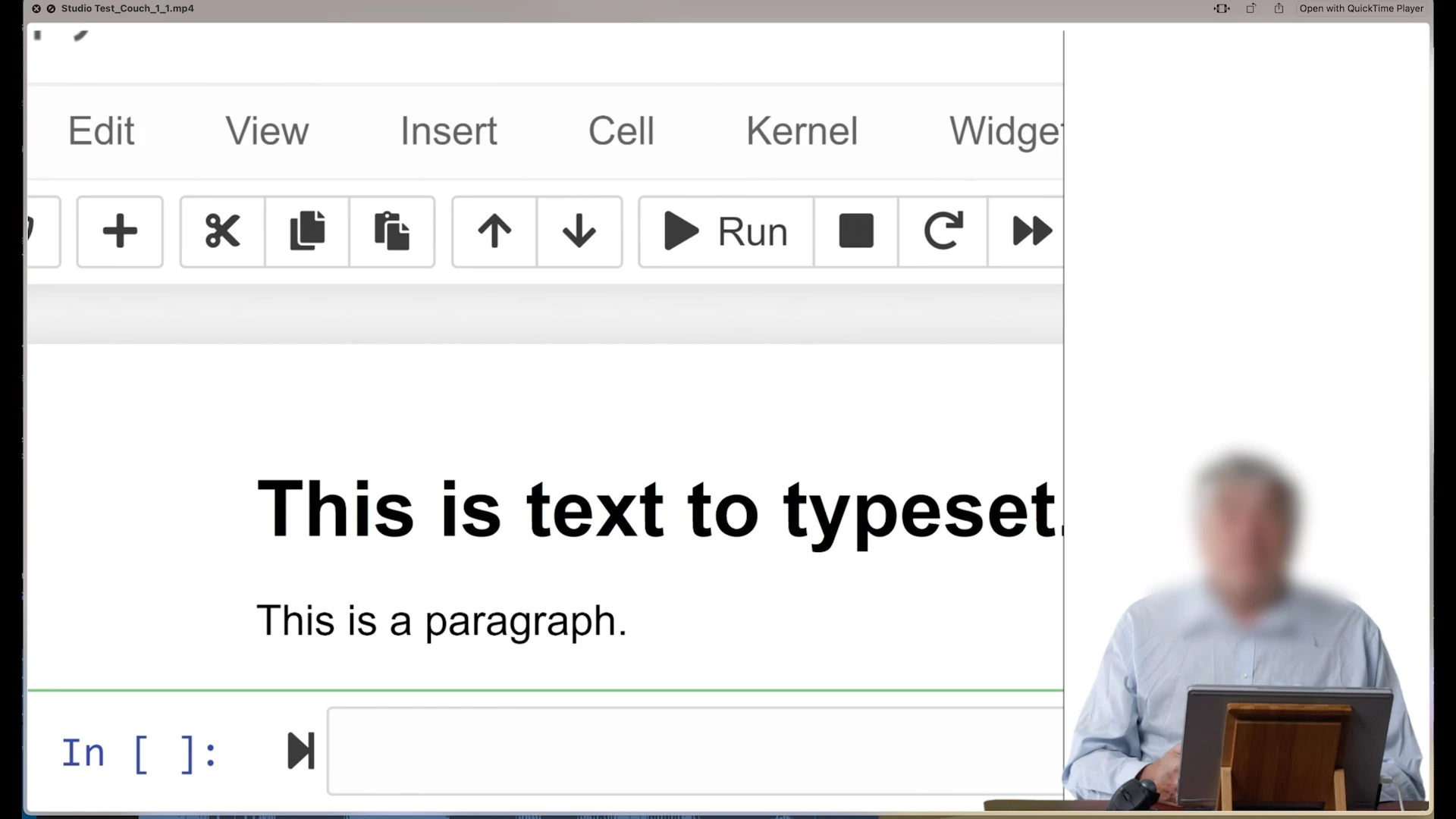Screen dimensions: 1456x819
Task: Copy selected cells using the copy icon
Action: [307, 231]
